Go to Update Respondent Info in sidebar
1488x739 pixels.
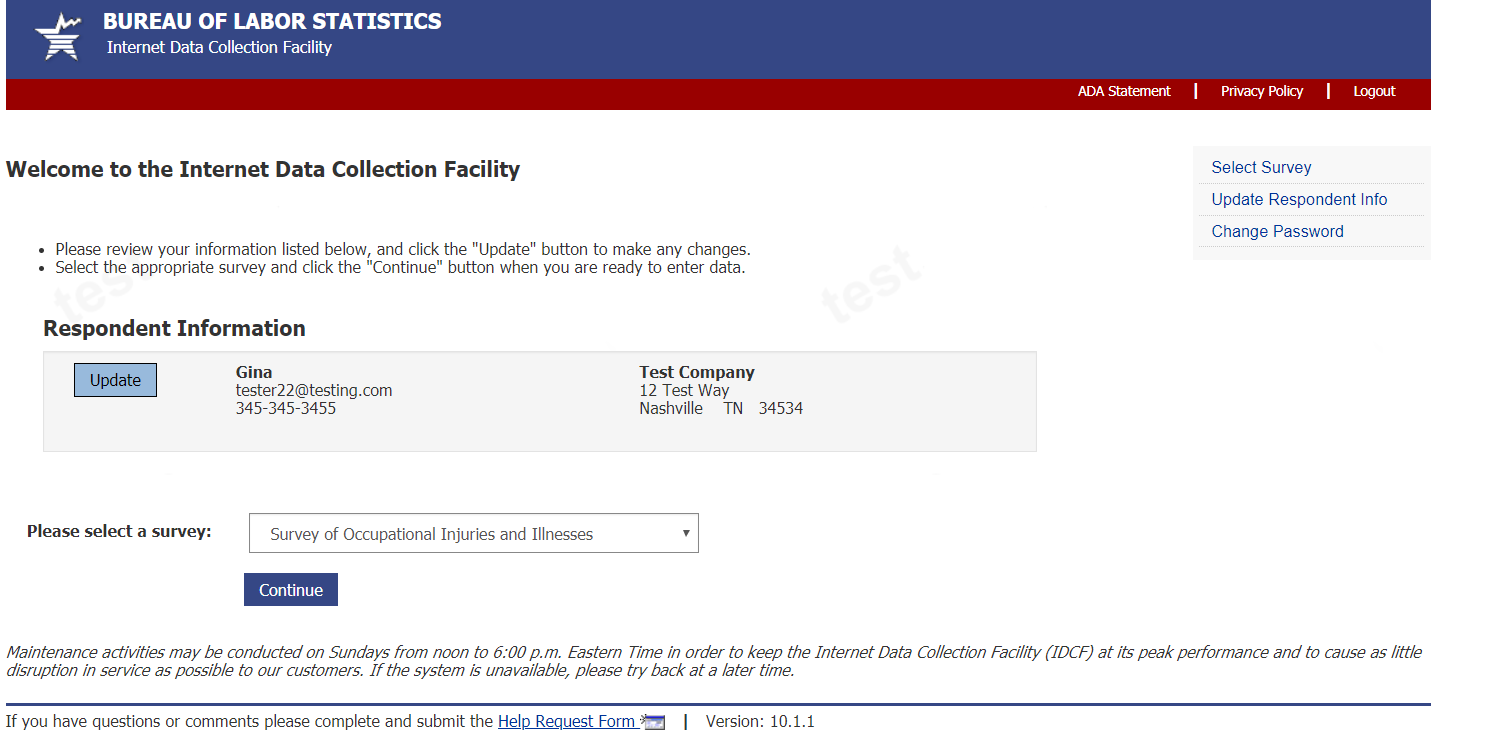1298,200
